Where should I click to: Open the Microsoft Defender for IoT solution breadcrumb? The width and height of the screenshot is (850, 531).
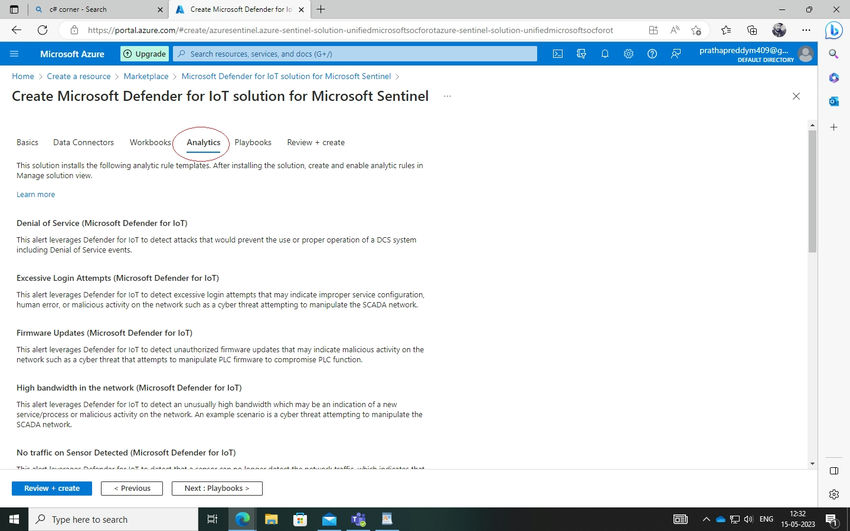click(x=286, y=76)
